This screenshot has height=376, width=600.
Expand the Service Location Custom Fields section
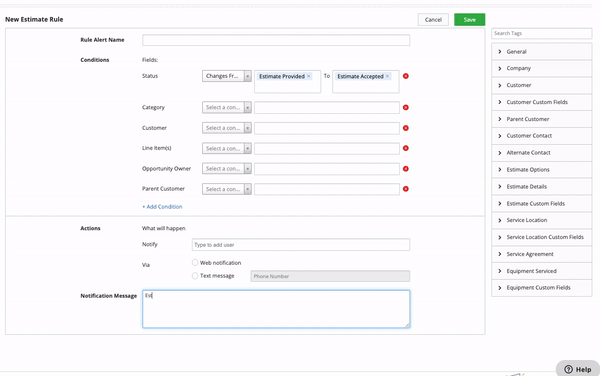[541, 237]
